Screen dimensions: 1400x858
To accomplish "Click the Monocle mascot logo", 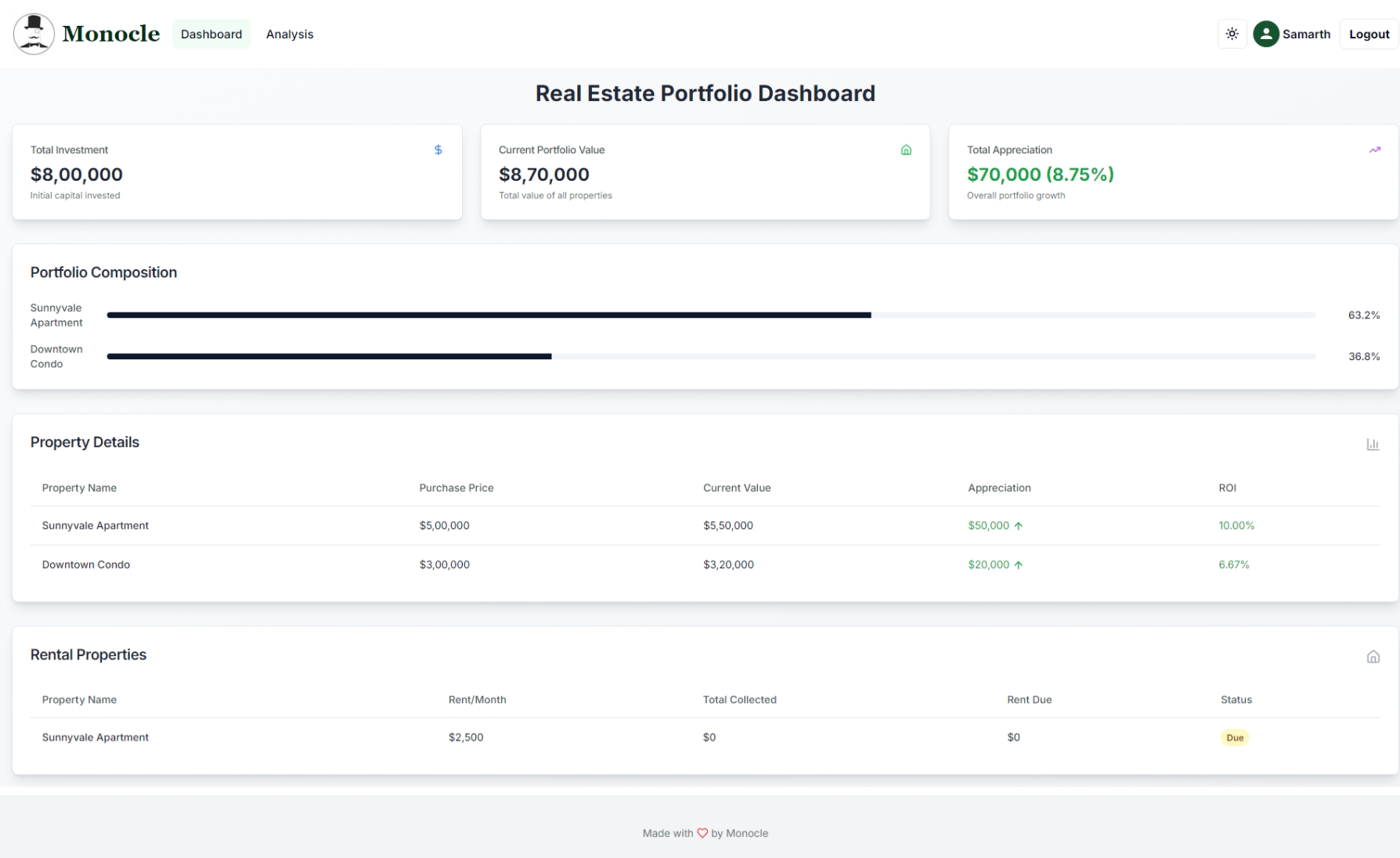I will (34, 34).
